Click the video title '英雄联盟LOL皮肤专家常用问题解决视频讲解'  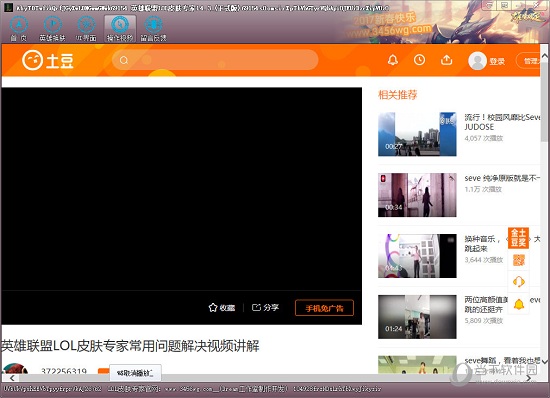[130, 346]
